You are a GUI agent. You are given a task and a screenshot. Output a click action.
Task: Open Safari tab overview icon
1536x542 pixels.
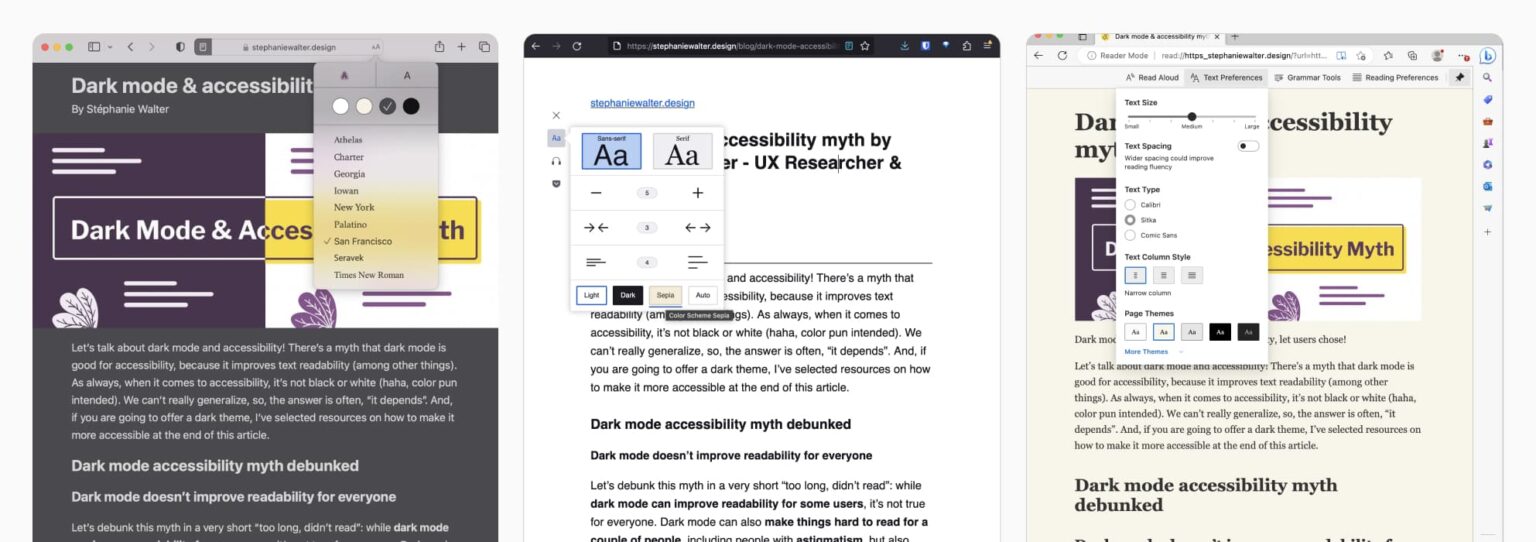pos(484,47)
